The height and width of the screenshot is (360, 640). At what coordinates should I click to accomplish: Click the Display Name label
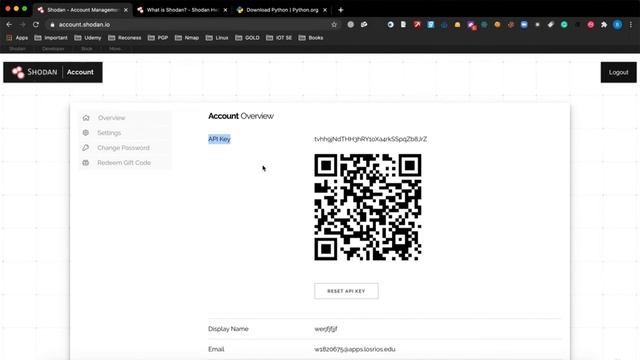tap(228, 329)
